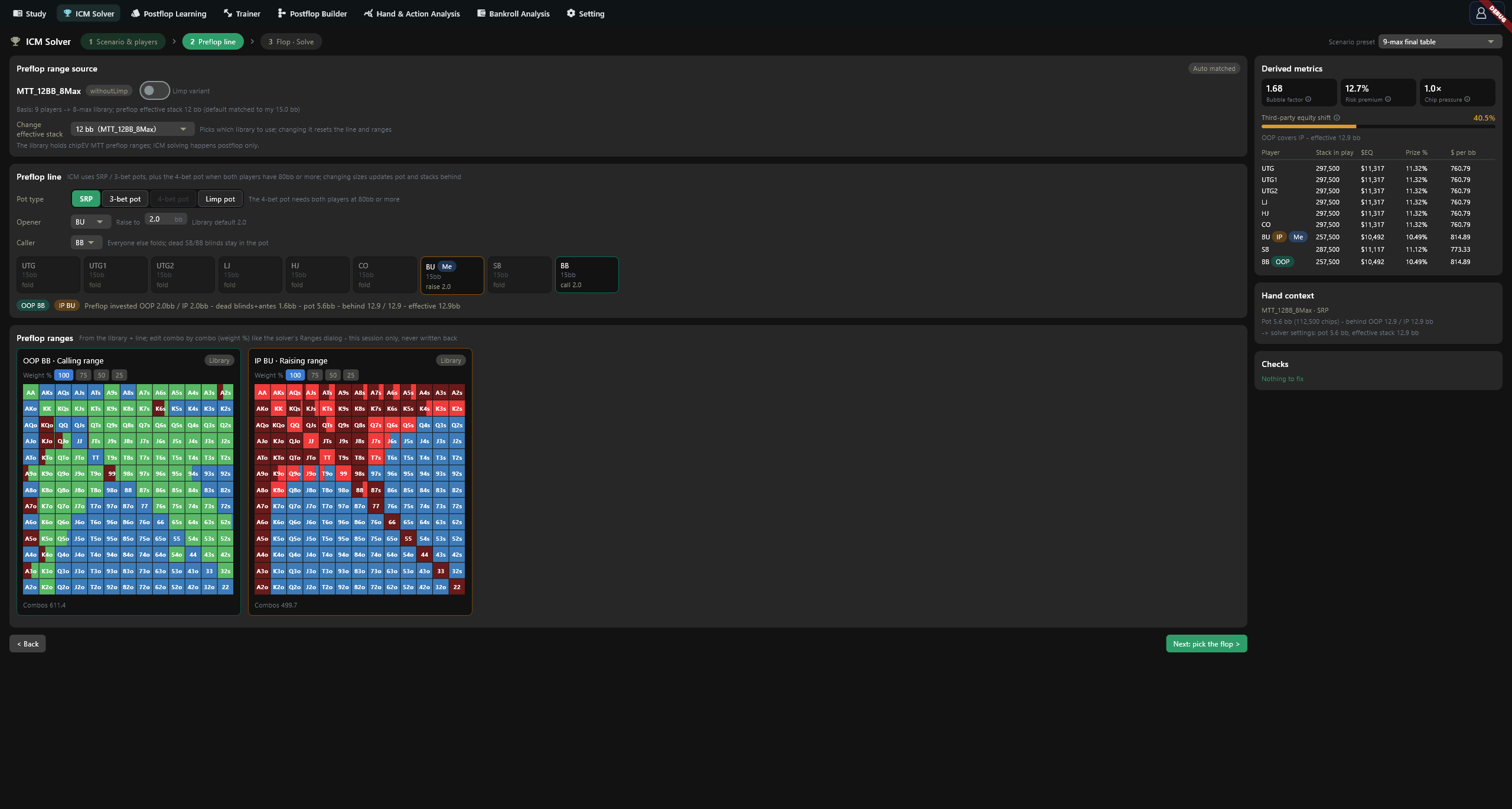
Task: Open the Trainer tab
Action: click(242, 14)
